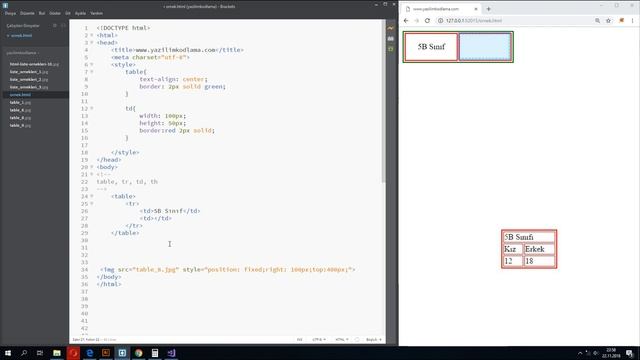Open Yardım menu in Brackets
The image size is (640, 360).
pos(96,13)
